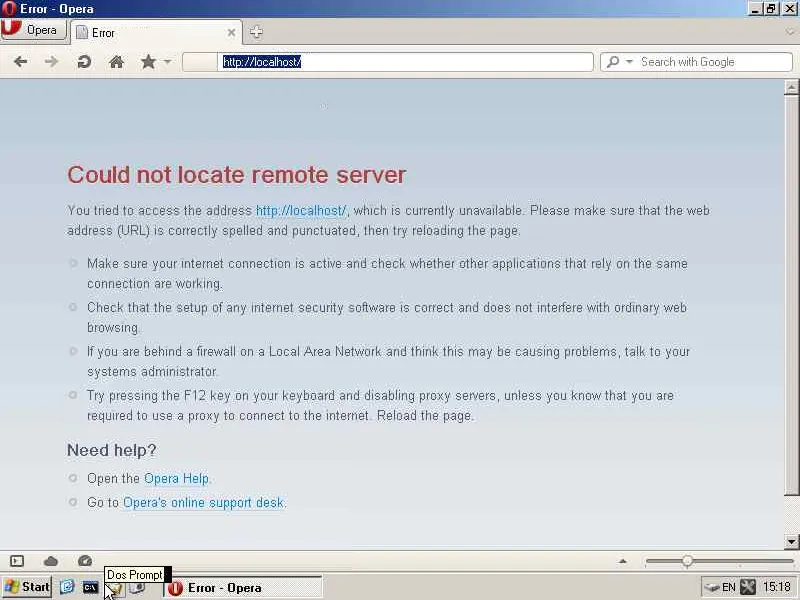Image resolution: width=800 pixels, height=600 pixels.
Task: Go back with the Back arrow
Action: pyautogui.click(x=20, y=62)
